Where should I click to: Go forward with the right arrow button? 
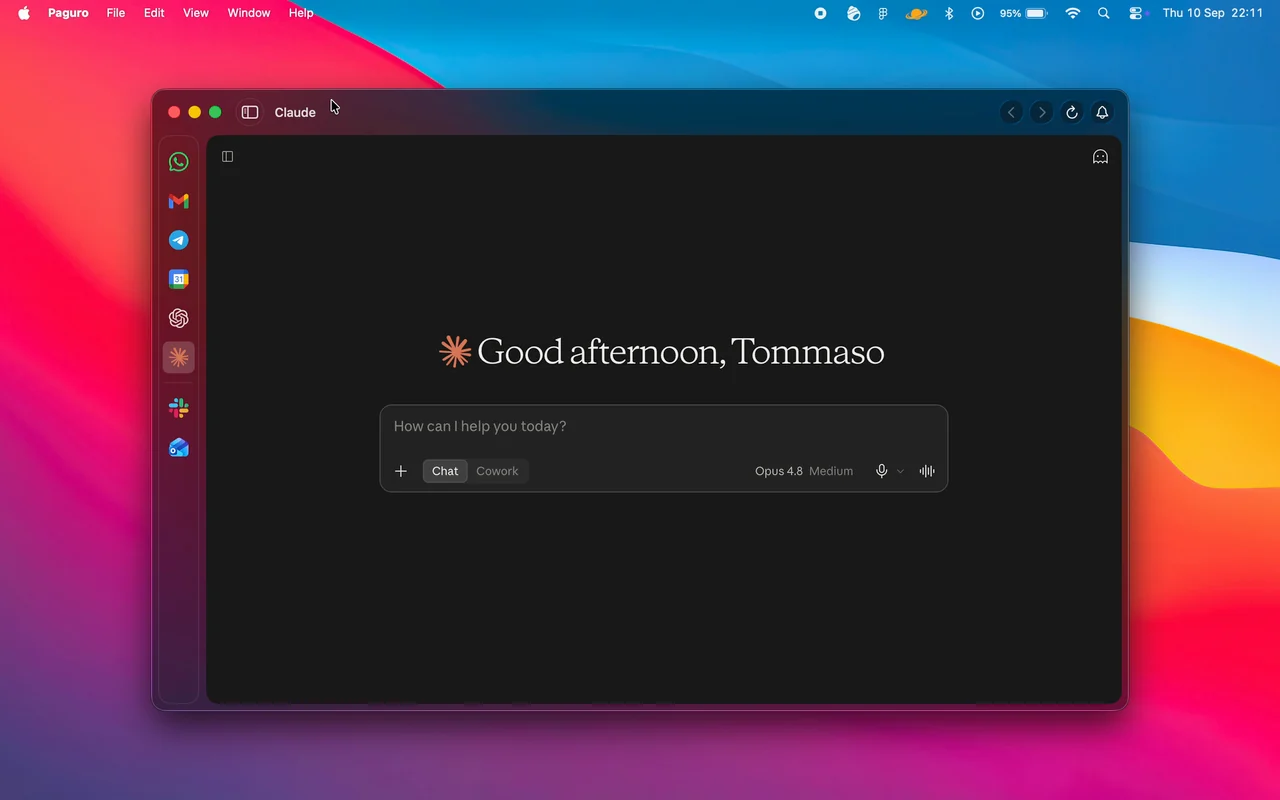pyautogui.click(x=1042, y=112)
